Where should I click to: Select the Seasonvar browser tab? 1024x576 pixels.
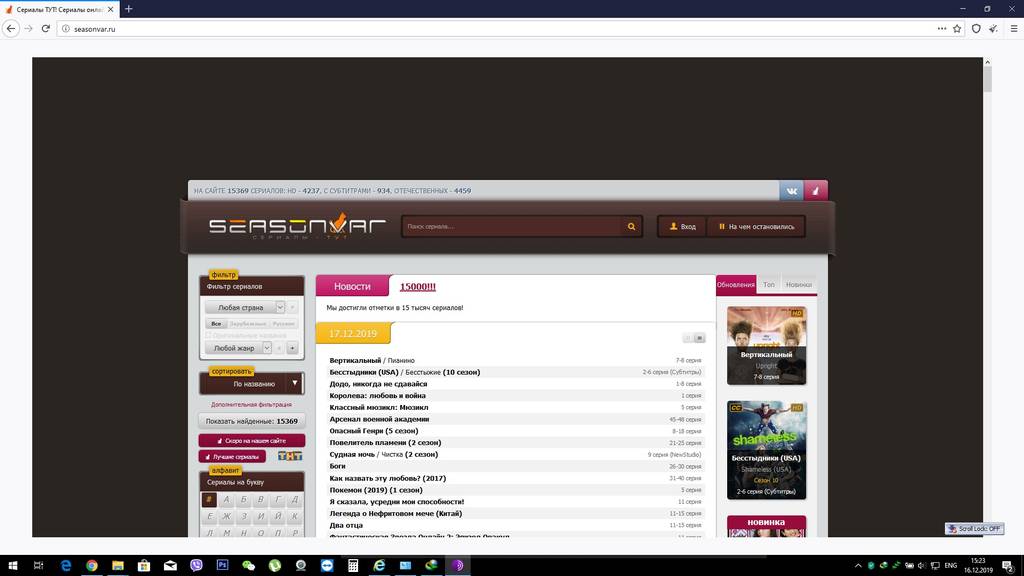(x=60, y=9)
